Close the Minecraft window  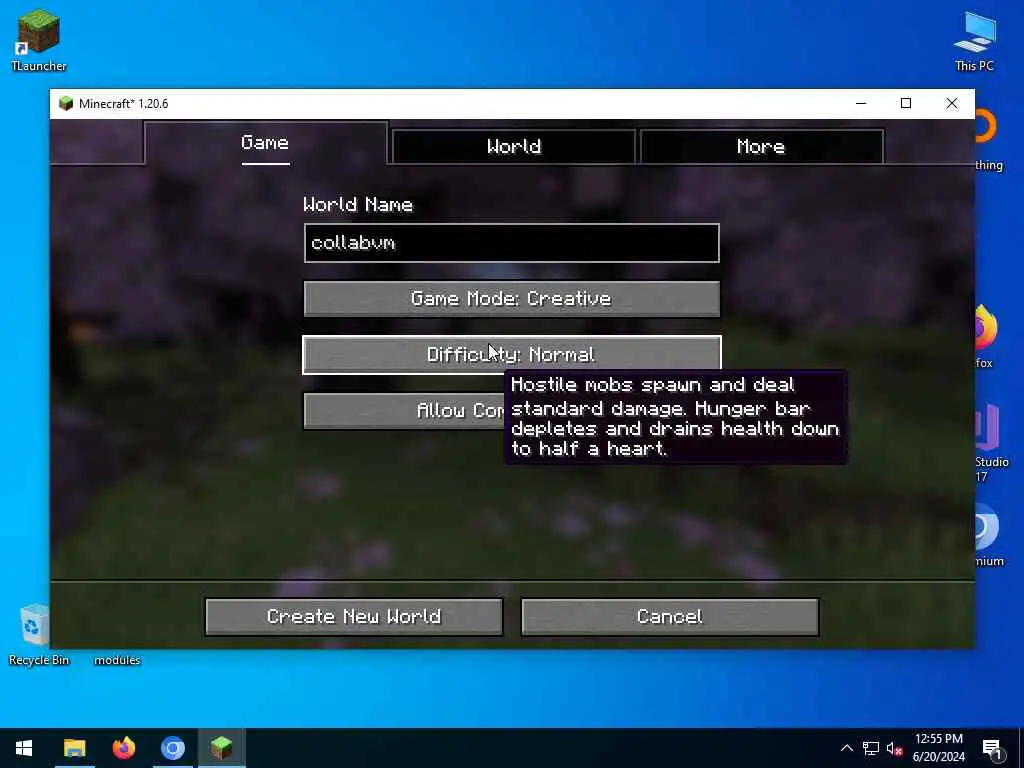(x=952, y=103)
